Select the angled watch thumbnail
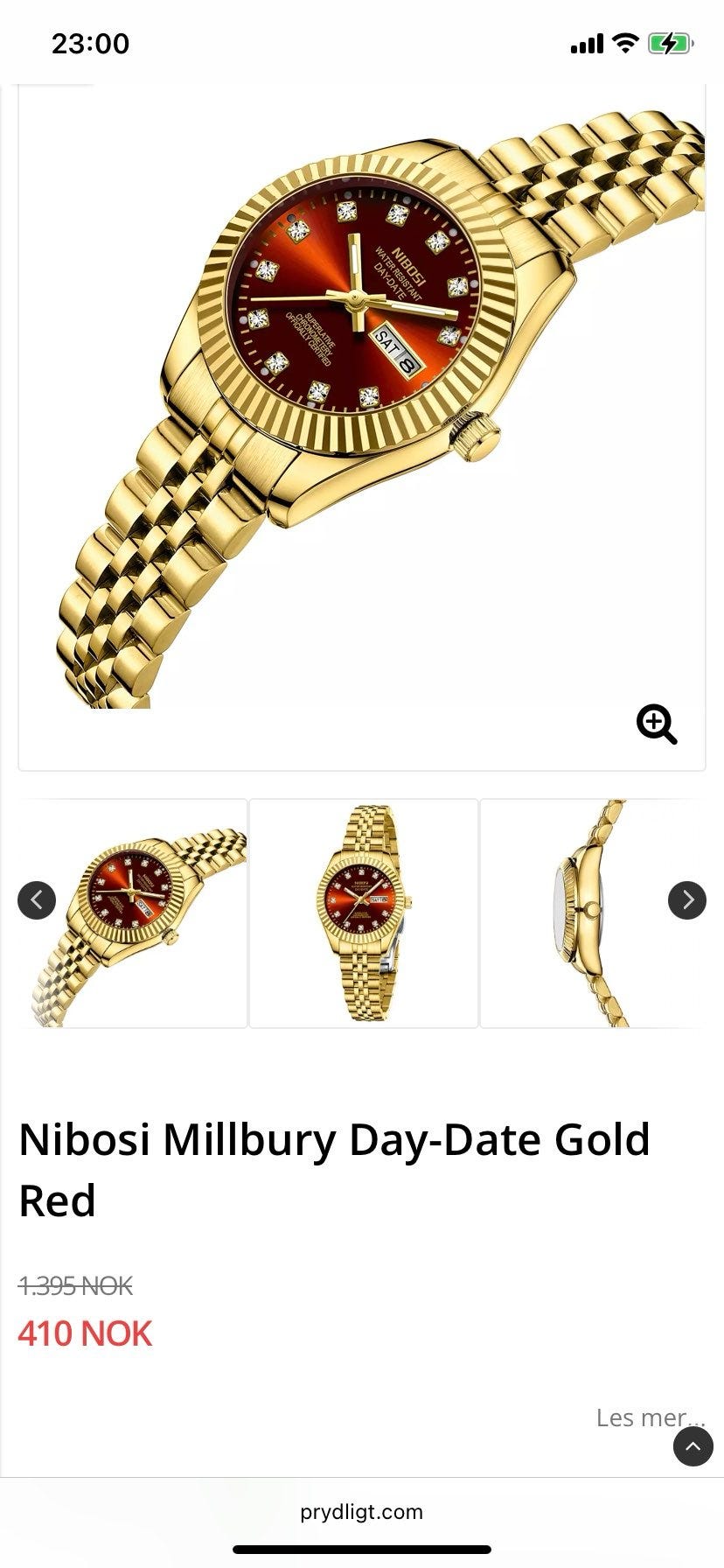 coord(133,913)
